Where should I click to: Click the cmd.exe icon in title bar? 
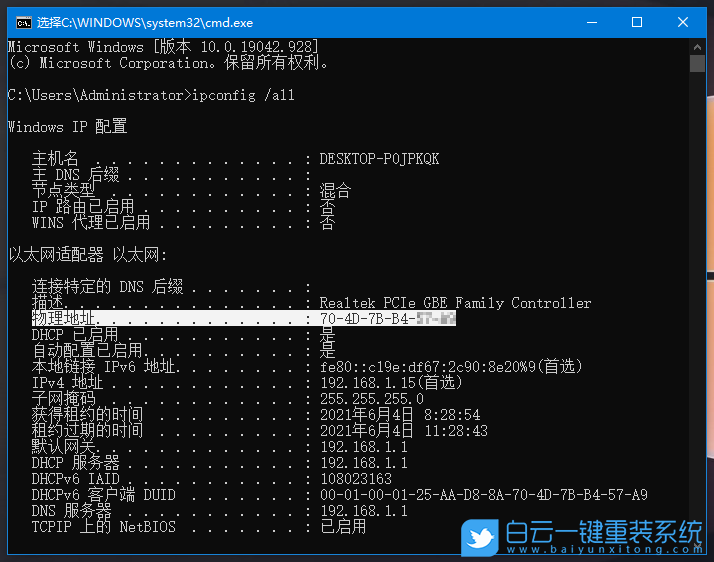tap(24, 22)
